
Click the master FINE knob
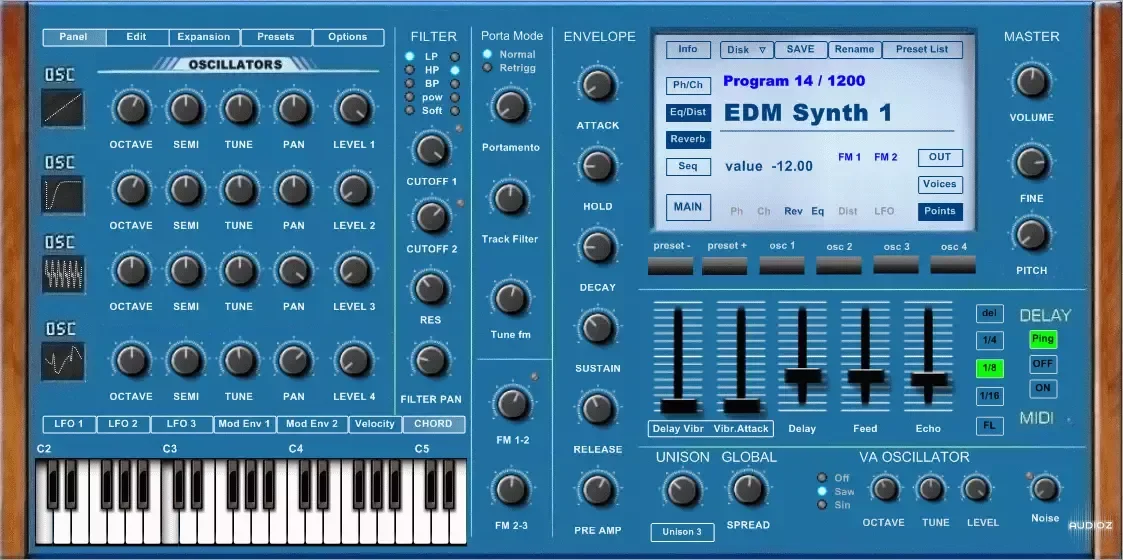click(1031, 162)
